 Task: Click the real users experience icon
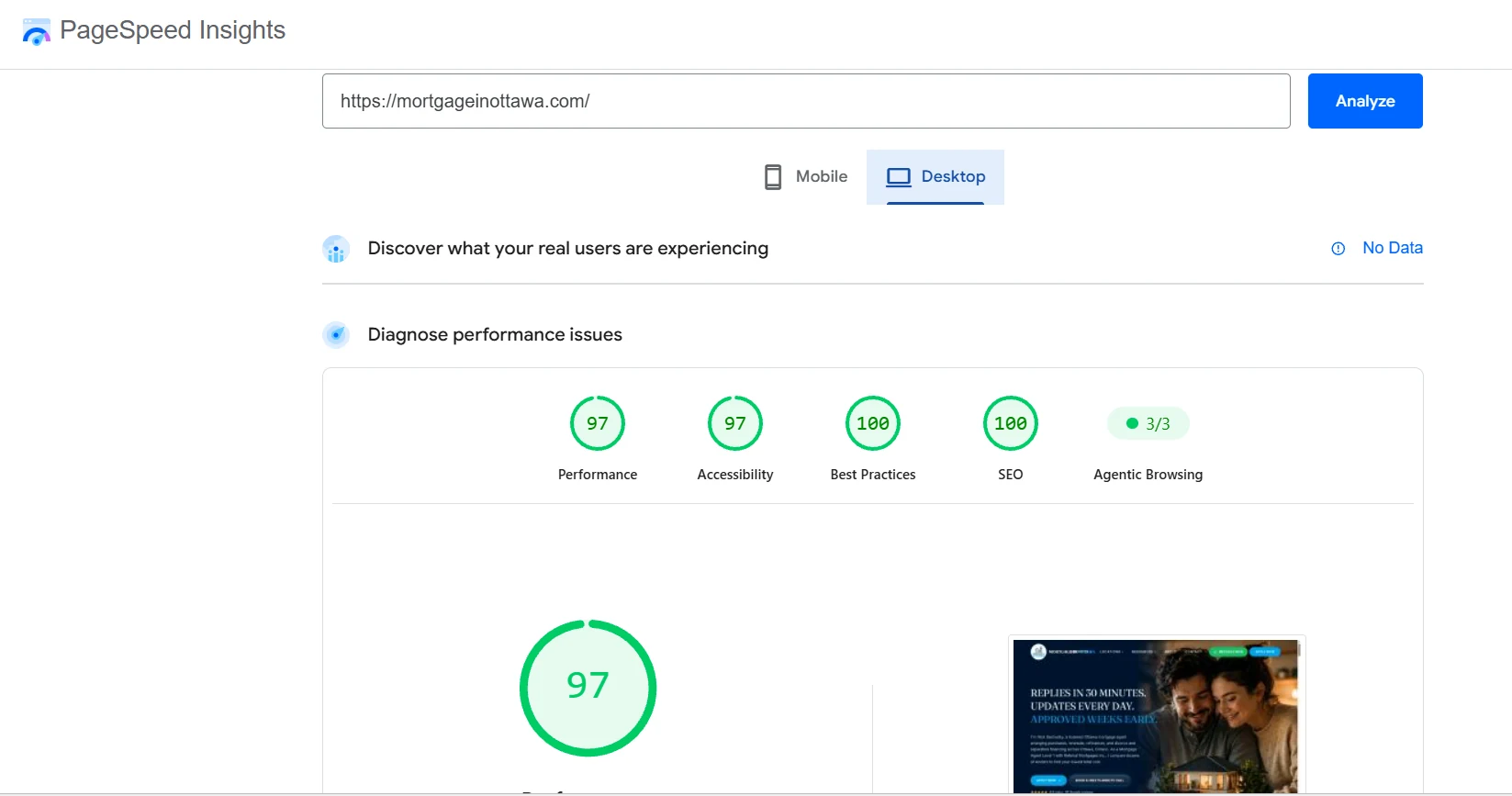pos(336,249)
